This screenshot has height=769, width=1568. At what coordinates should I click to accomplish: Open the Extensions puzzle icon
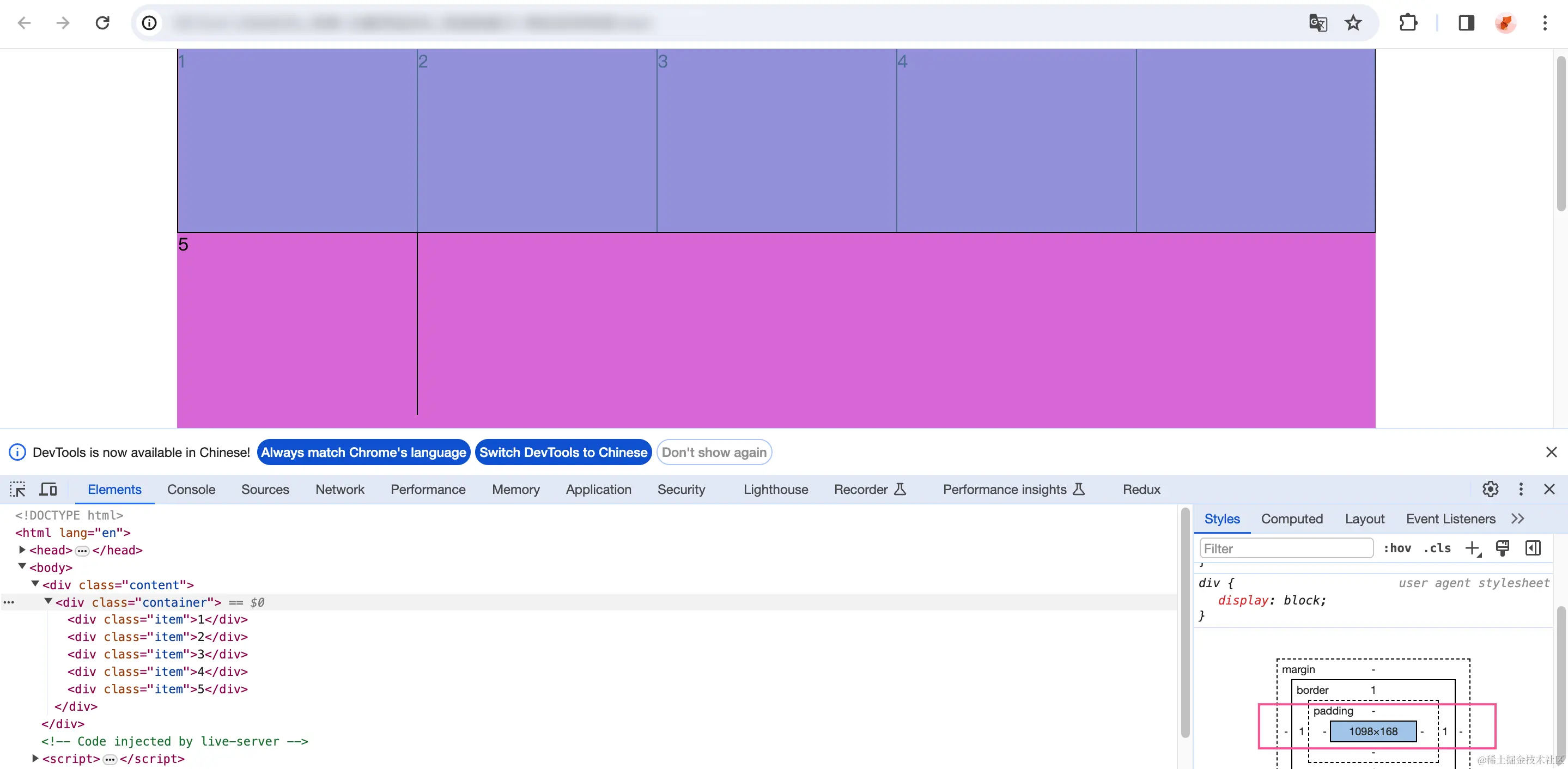click(1408, 23)
